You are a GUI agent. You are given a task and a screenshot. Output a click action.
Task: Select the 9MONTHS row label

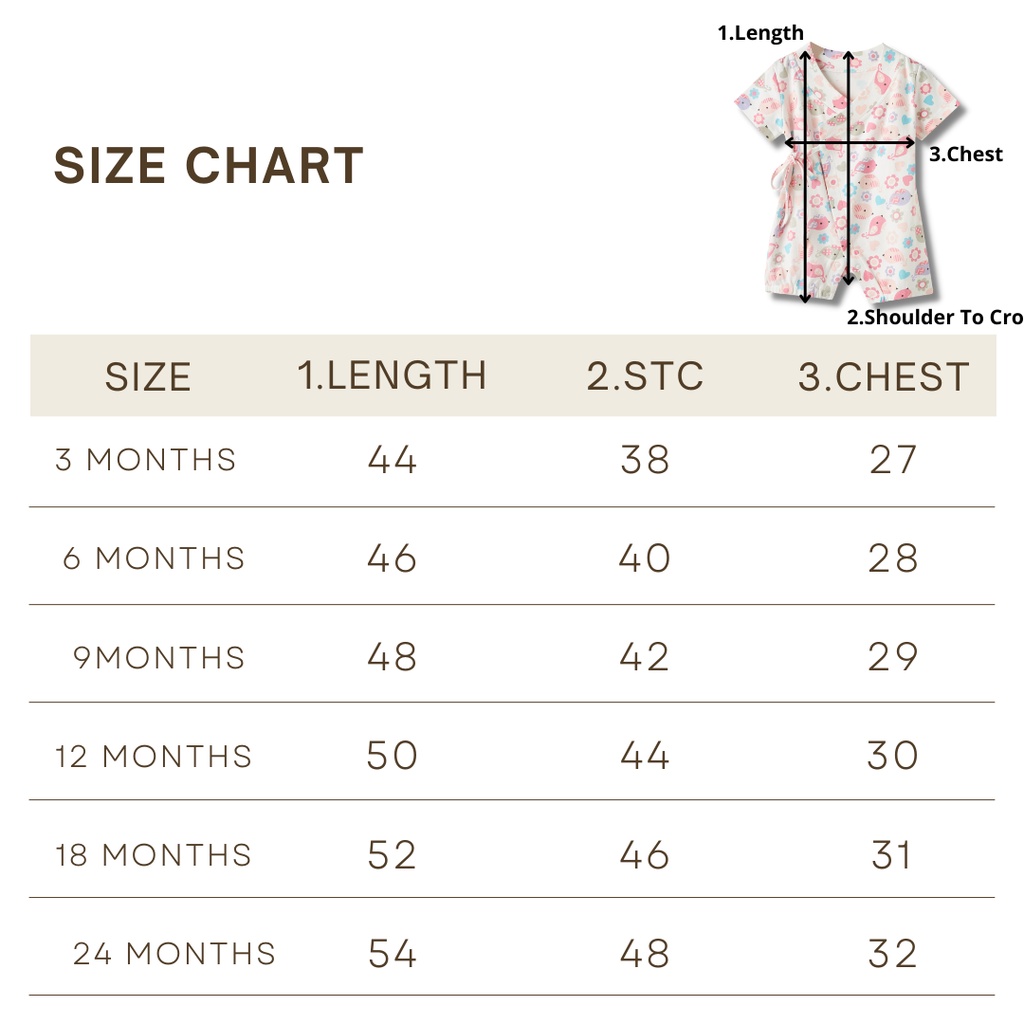pos(159,657)
